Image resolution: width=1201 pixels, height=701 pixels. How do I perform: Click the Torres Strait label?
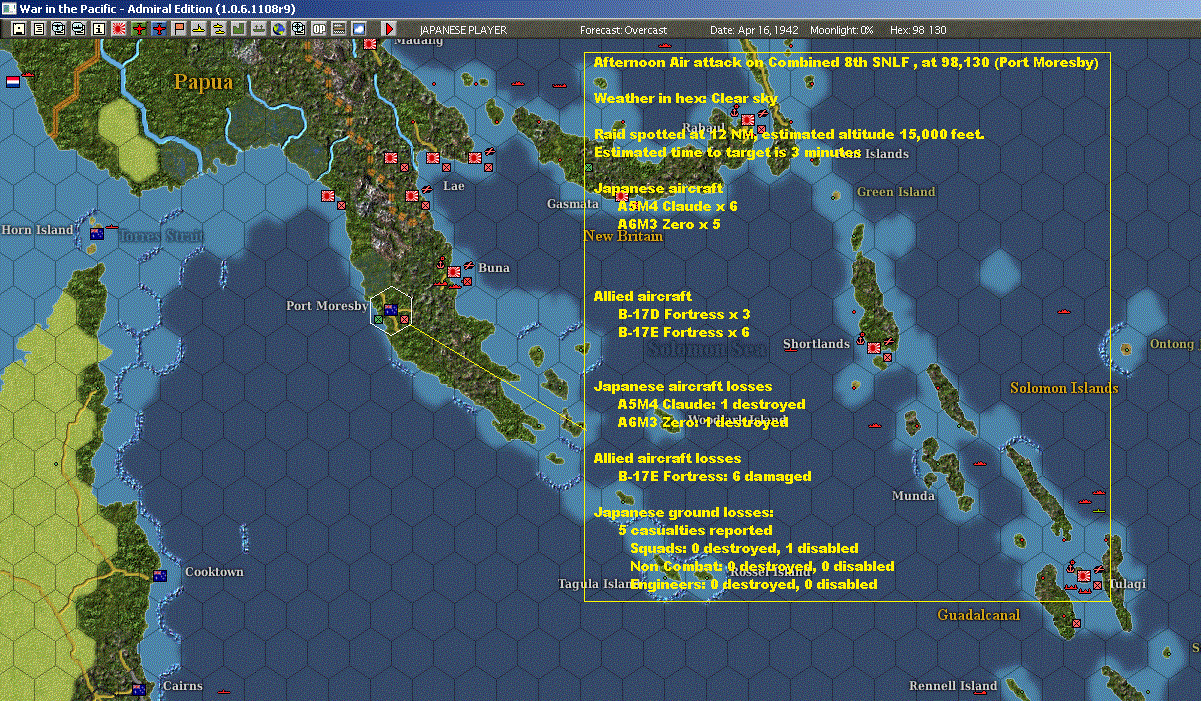161,237
